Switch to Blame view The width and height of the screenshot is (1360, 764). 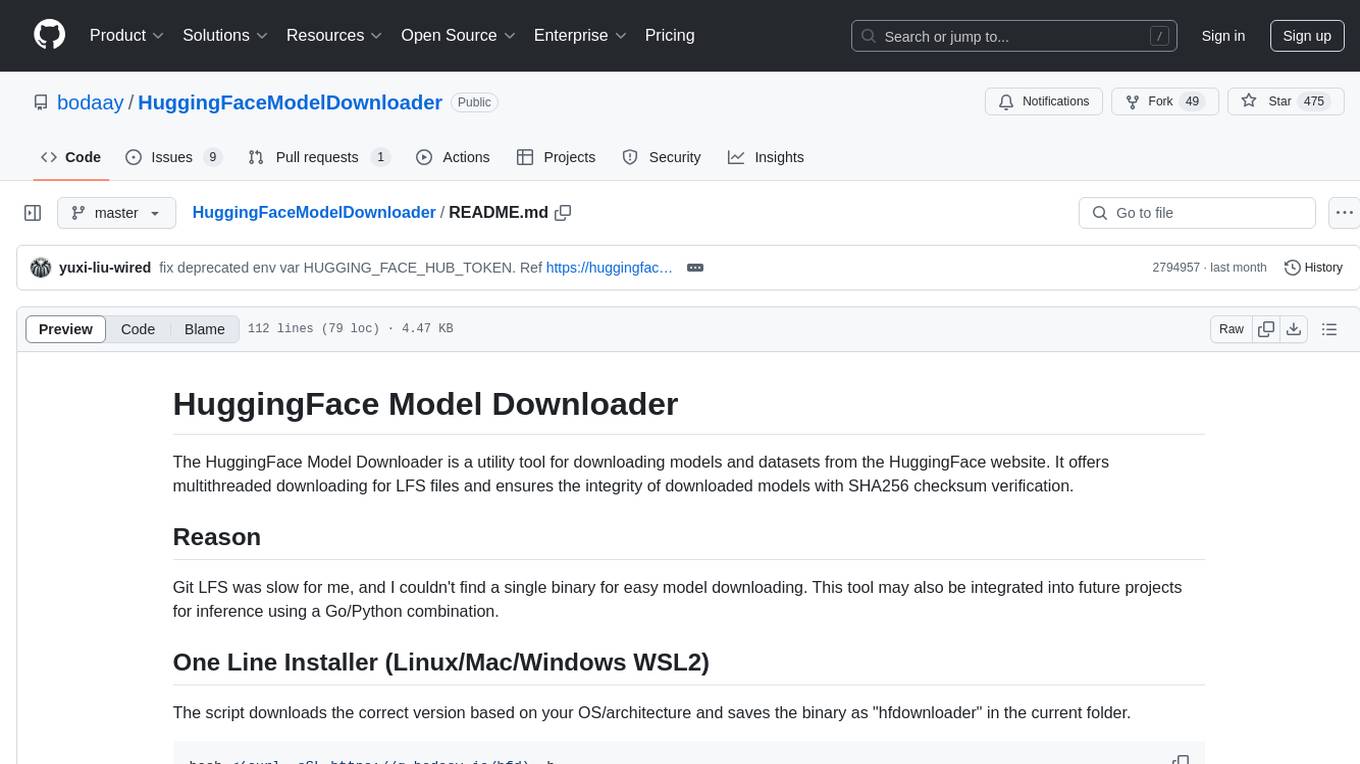coord(205,329)
